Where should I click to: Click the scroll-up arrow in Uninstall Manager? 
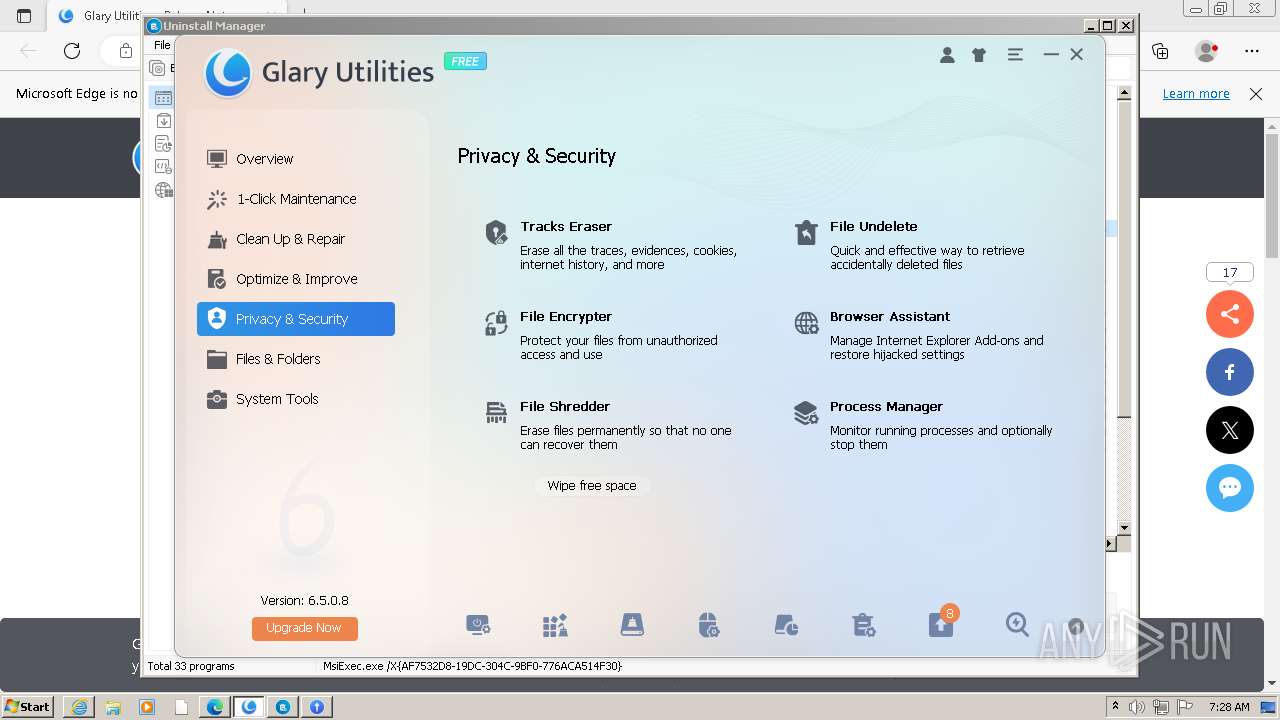click(1124, 93)
